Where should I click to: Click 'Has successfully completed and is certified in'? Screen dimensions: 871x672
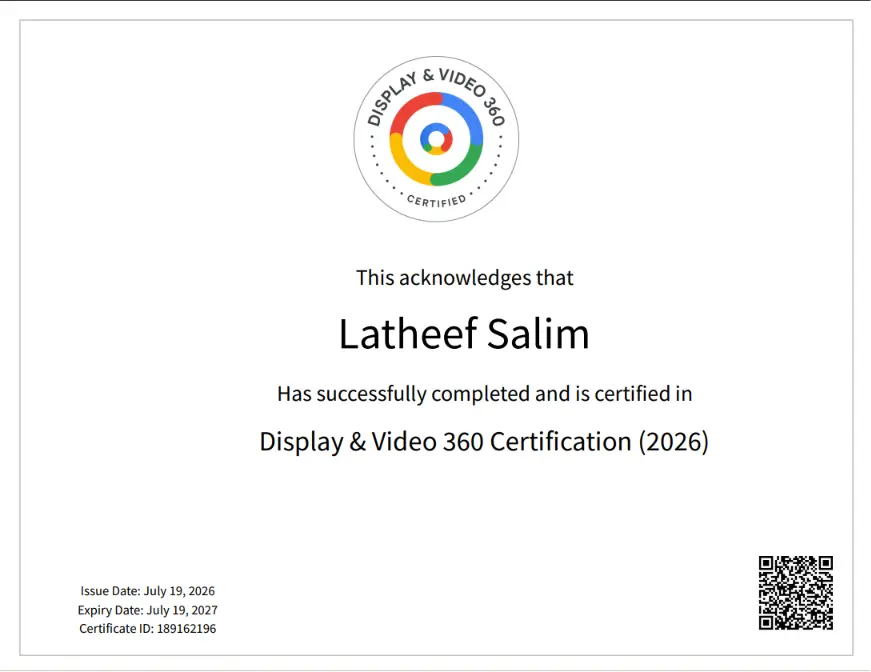click(x=484, y=394)
